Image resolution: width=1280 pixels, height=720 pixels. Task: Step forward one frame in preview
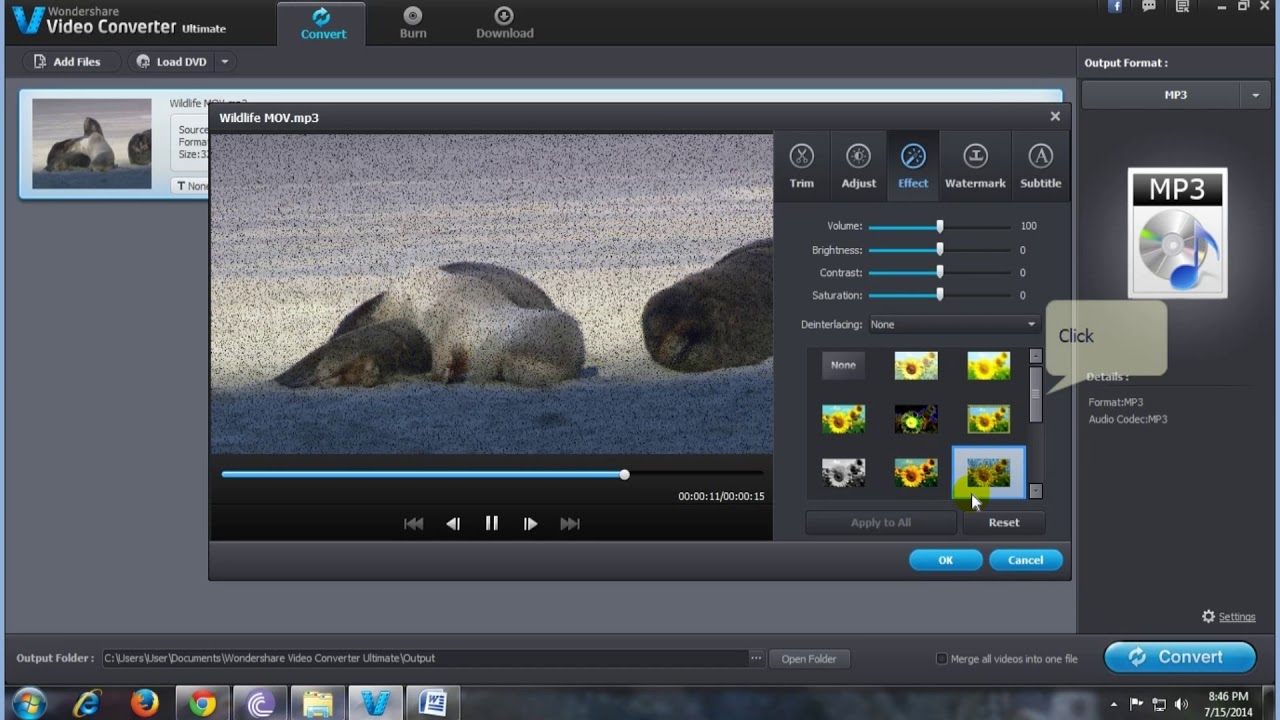pyautogui.click(x=530, y=523)
